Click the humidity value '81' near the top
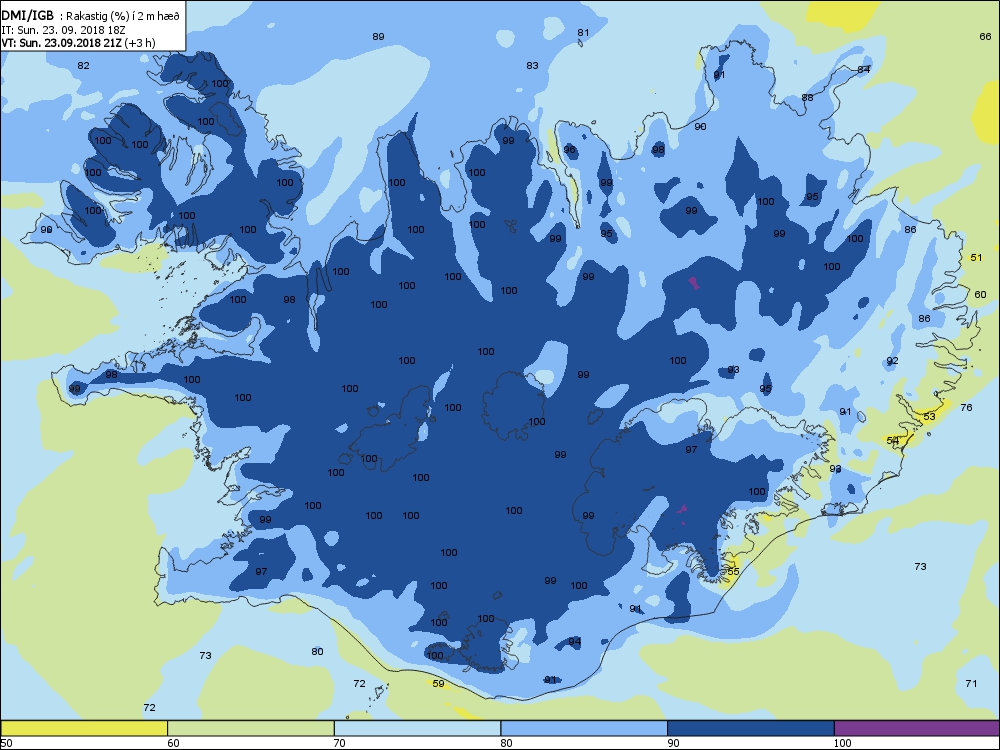The height and width of the screenshot is (750, 1000). 583,33
